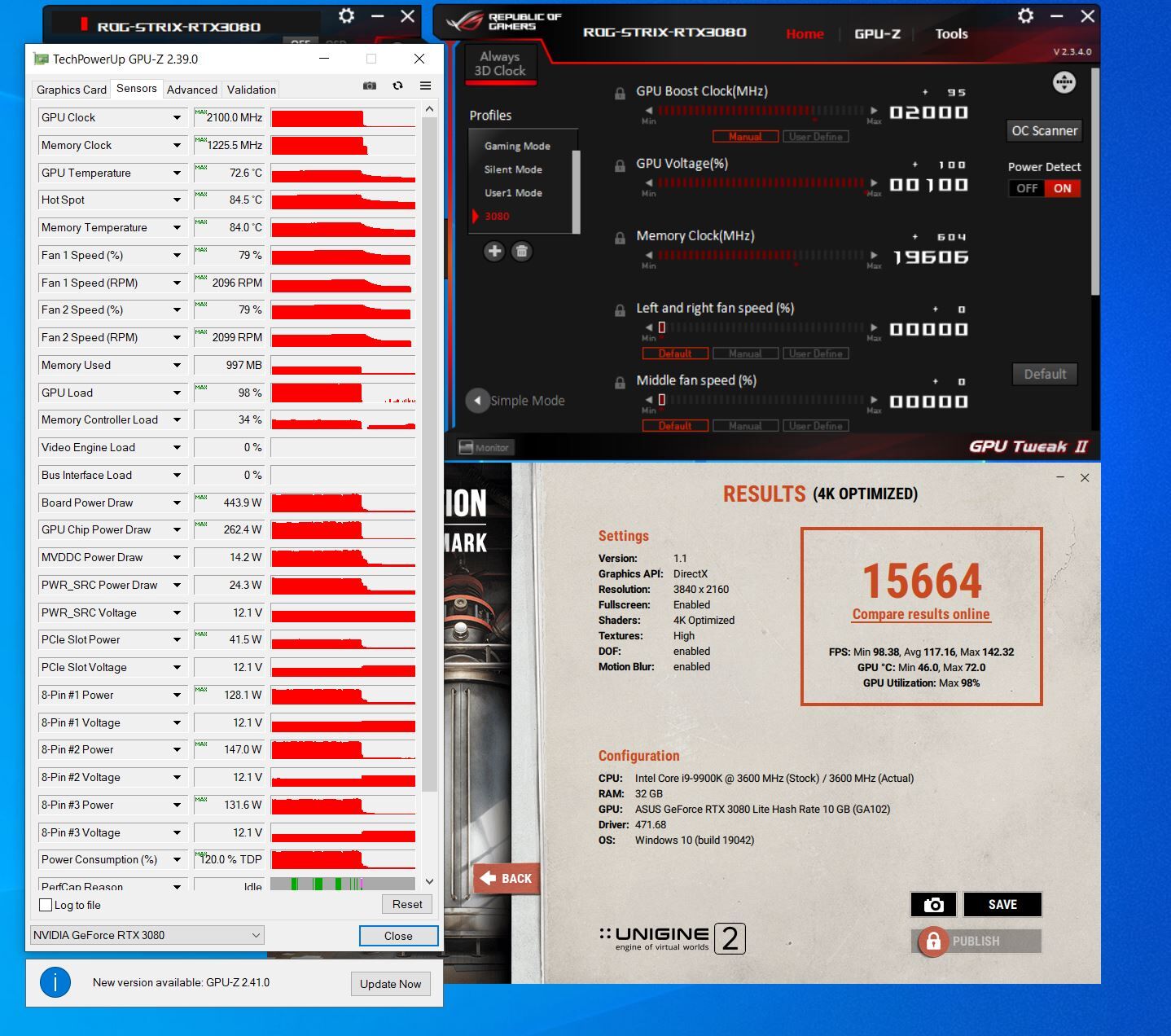Open GPU Clock sensor dropdown
Viewport: 1171px width, 1036px height.
177,118
